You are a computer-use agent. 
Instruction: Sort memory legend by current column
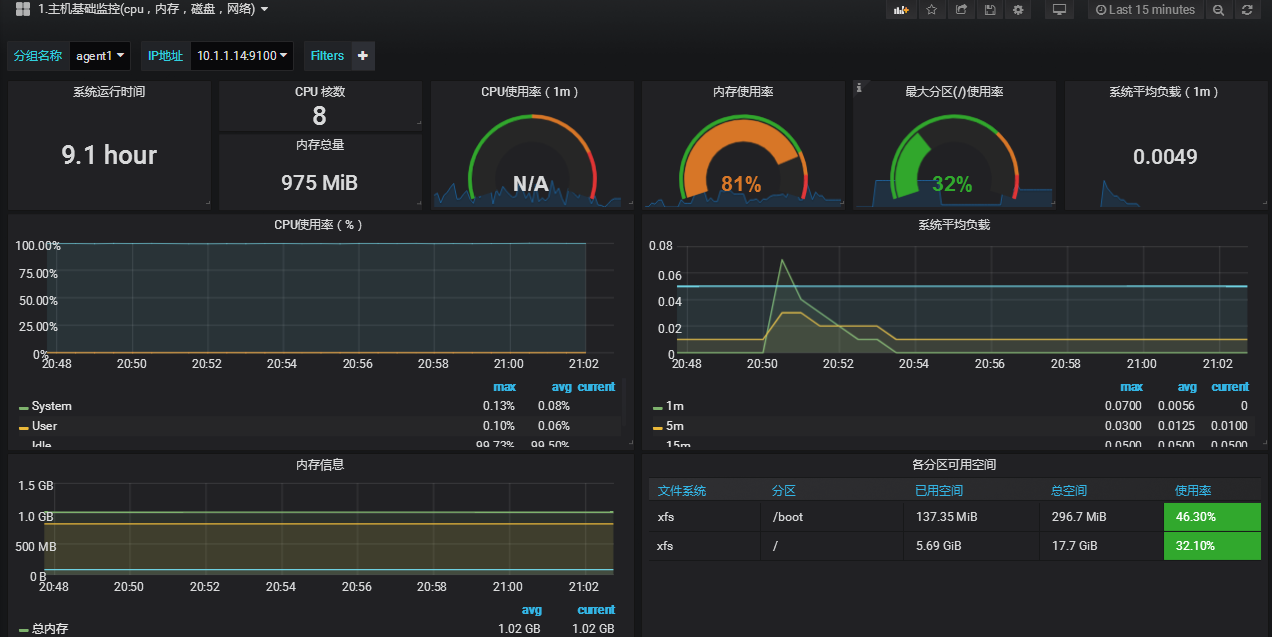(x=596, y=610)
